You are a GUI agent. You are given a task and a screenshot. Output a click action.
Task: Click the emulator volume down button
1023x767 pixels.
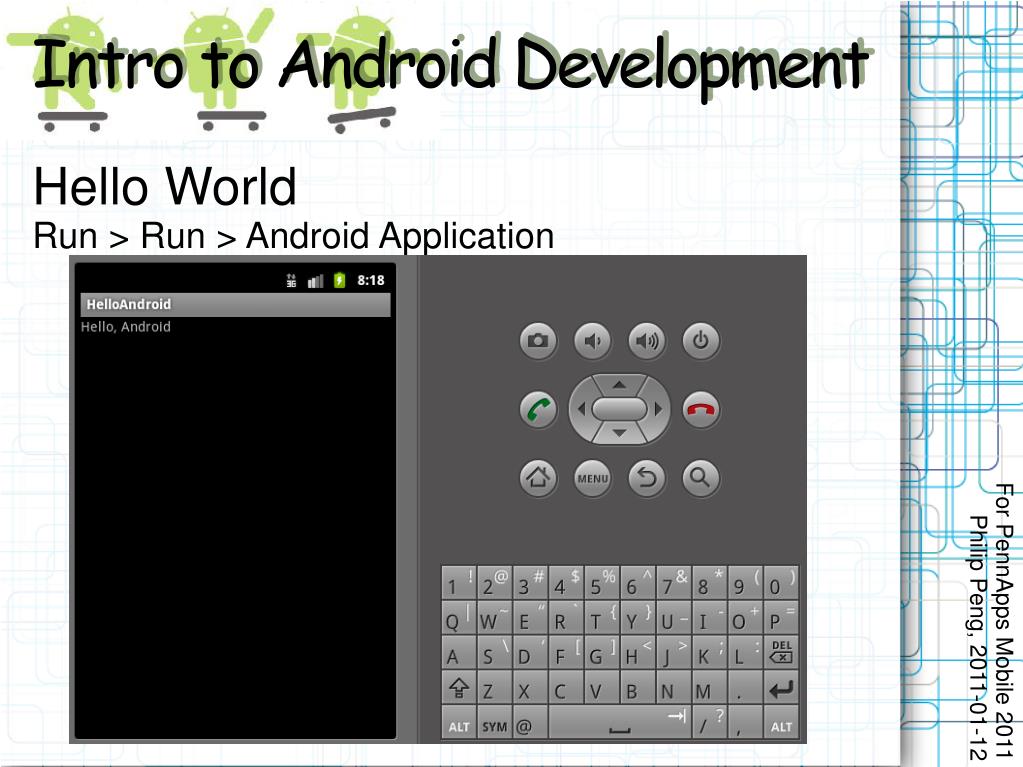[592, 340]
